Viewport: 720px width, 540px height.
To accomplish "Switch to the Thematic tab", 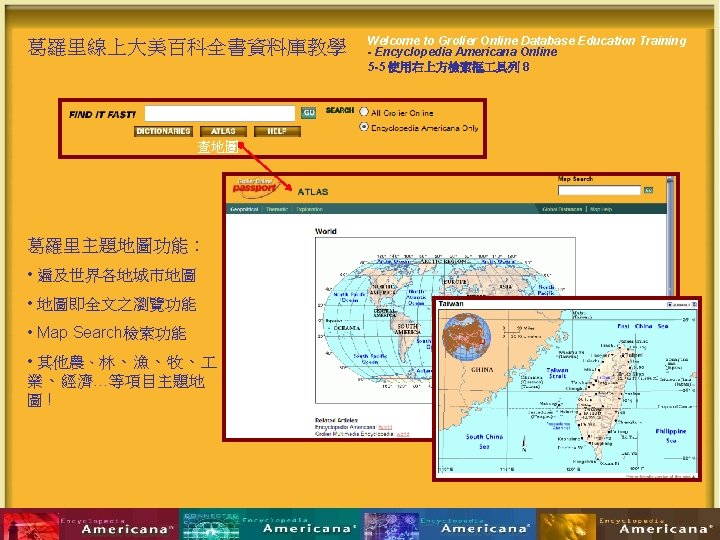I will click(x=277, y=209).
